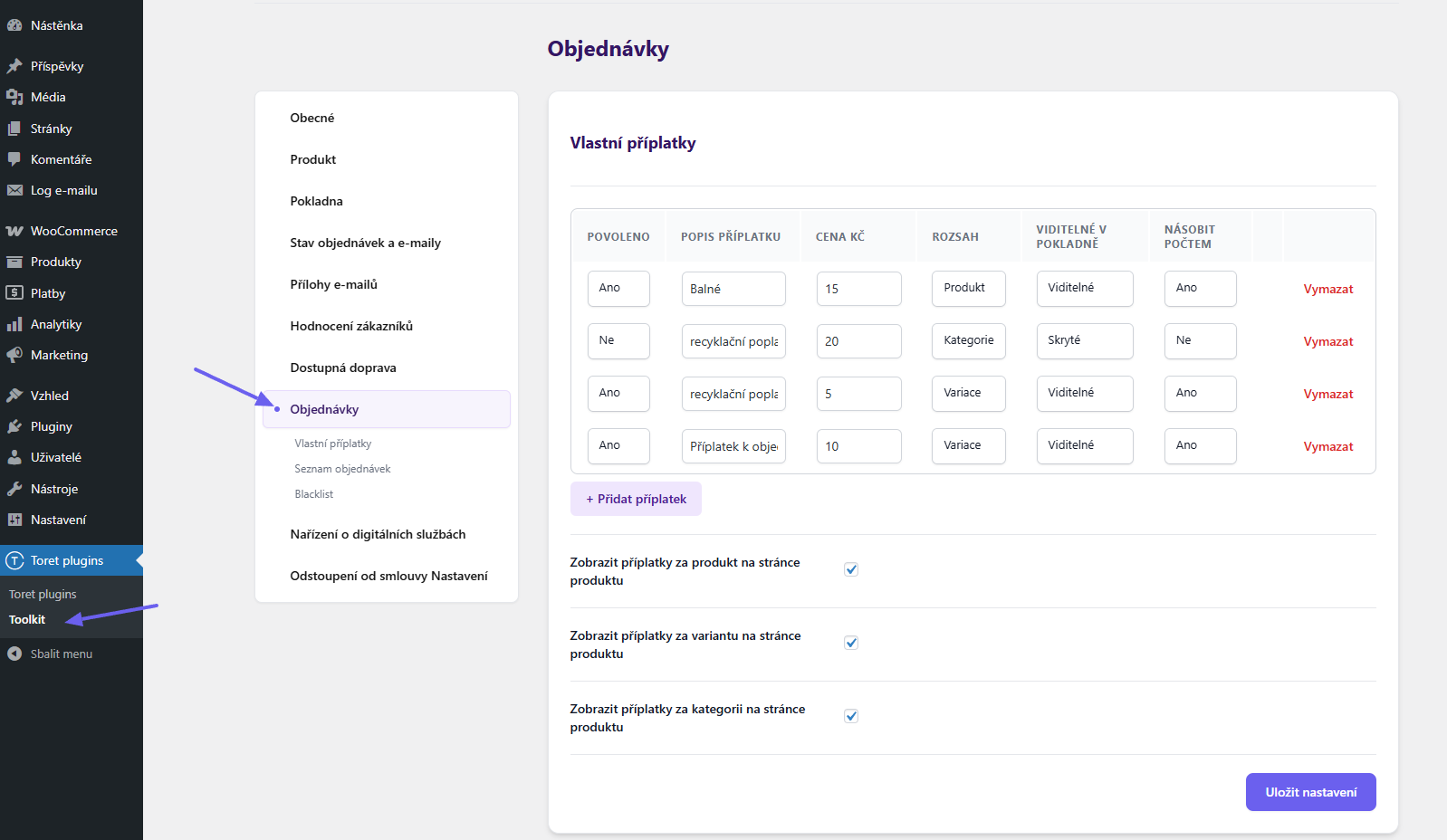1447x840 pixels.
Task: Click the Analytiky bar chart icon
Action: [14, 324]
